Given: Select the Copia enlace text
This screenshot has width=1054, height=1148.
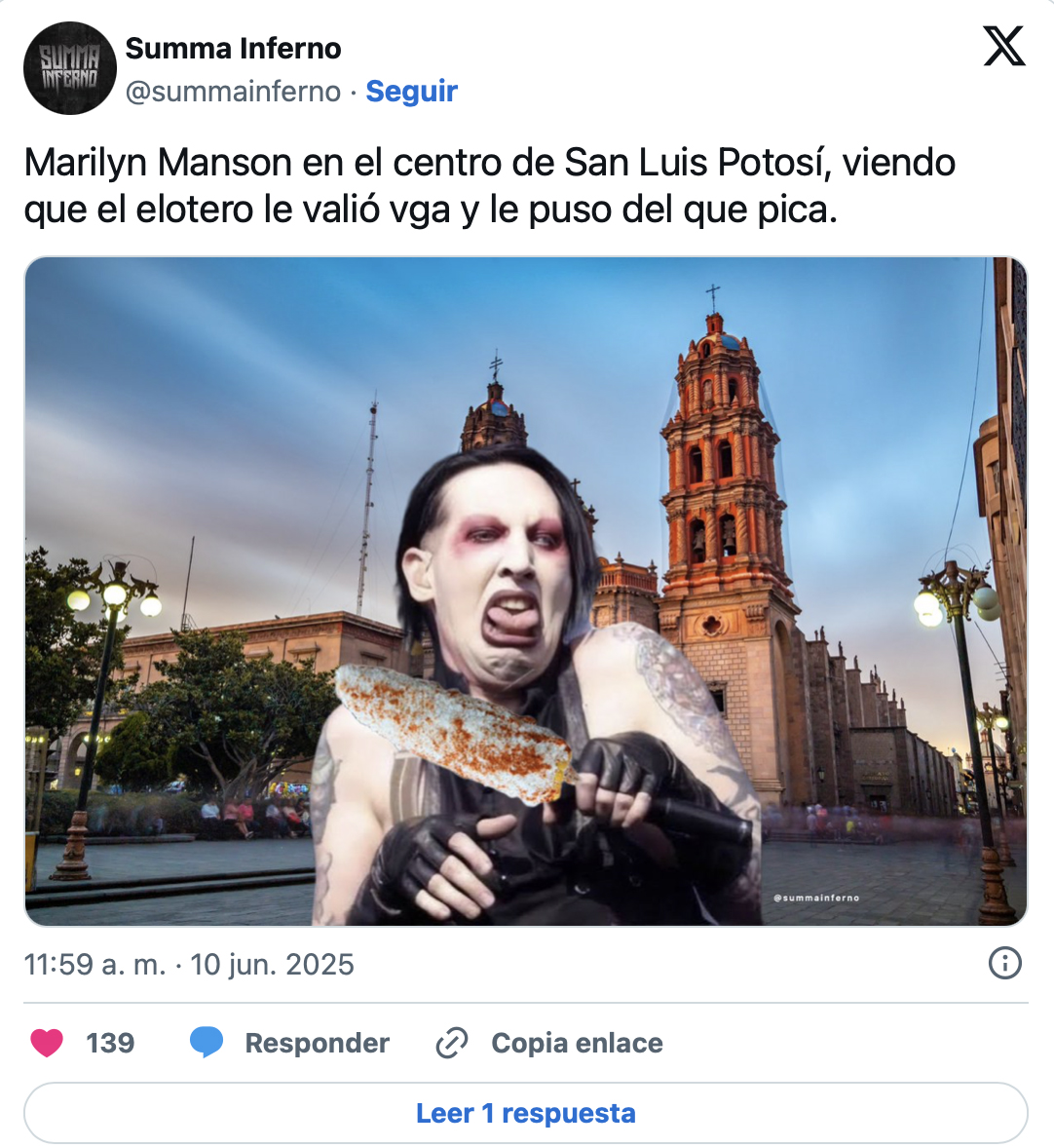Looking at the screenshot, I should (577, 1043).
